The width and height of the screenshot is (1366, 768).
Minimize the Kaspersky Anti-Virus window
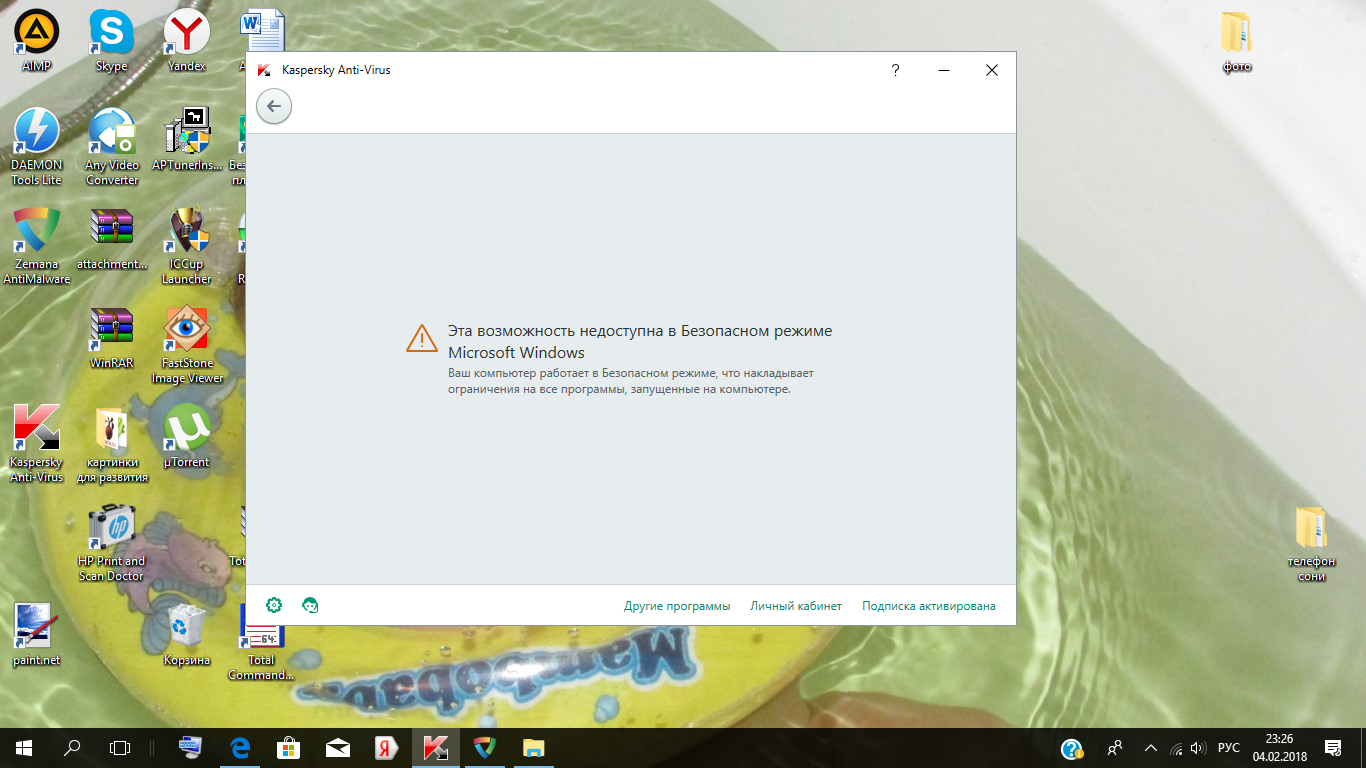click(x=944, y=70)
